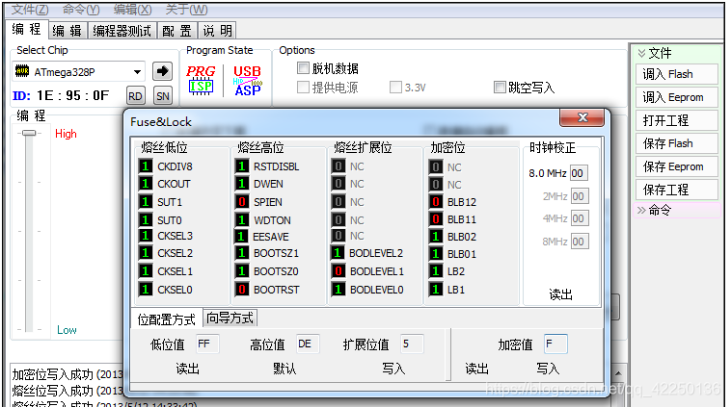Image resolution: width=728 pixels, height=411 pixels.
Task: Enable the 跳空写入 checkbox
Action: 500,87
